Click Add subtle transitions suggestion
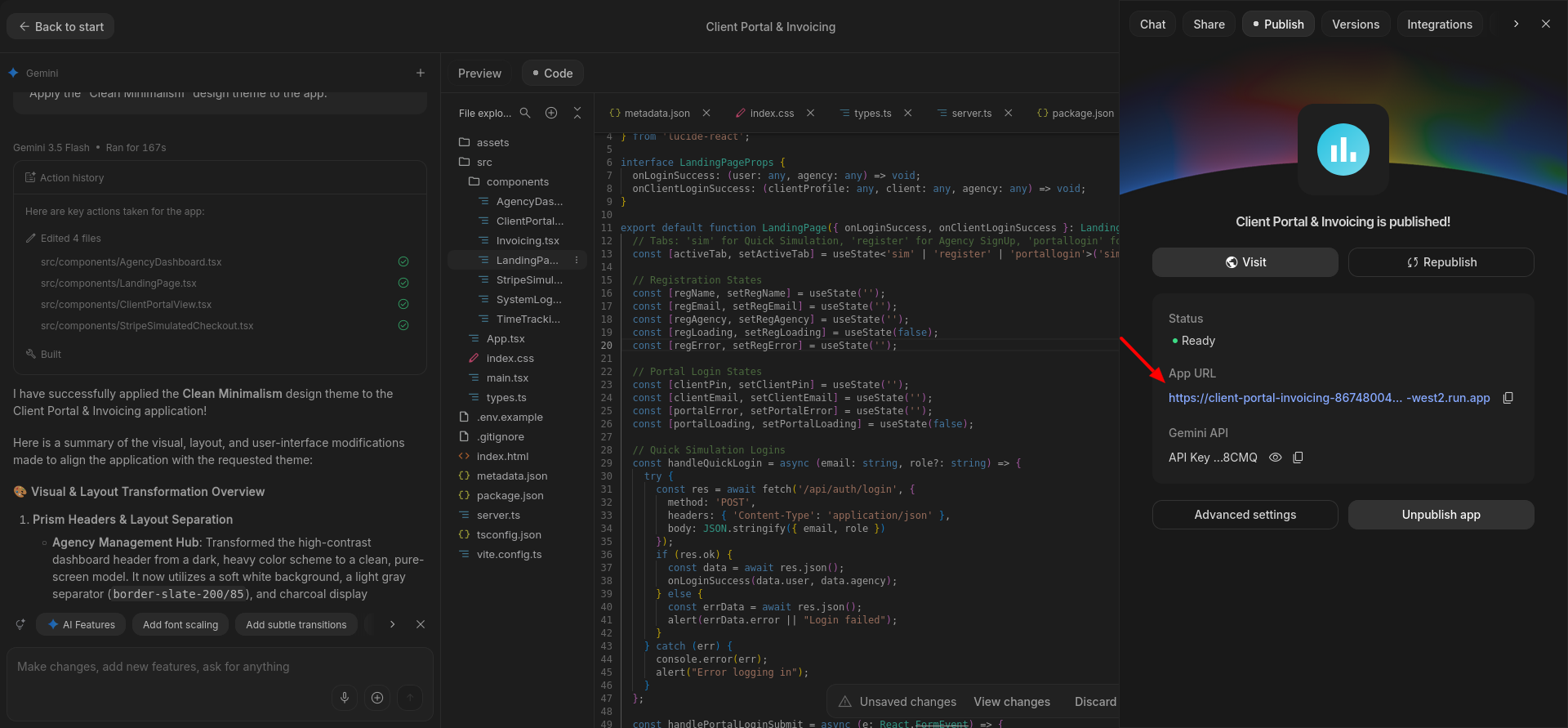Image resolution: width=1568 pixels, height=728 pixels. coord(296,624)
